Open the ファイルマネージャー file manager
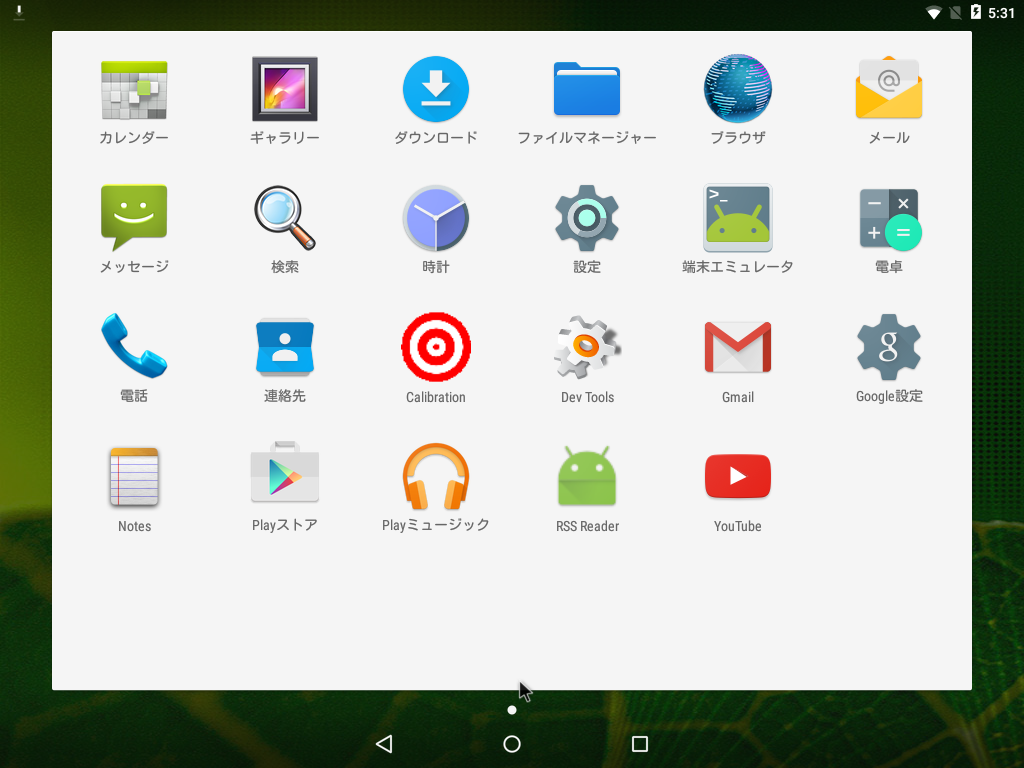This screenshot has width=1024, height=768. 586,89
